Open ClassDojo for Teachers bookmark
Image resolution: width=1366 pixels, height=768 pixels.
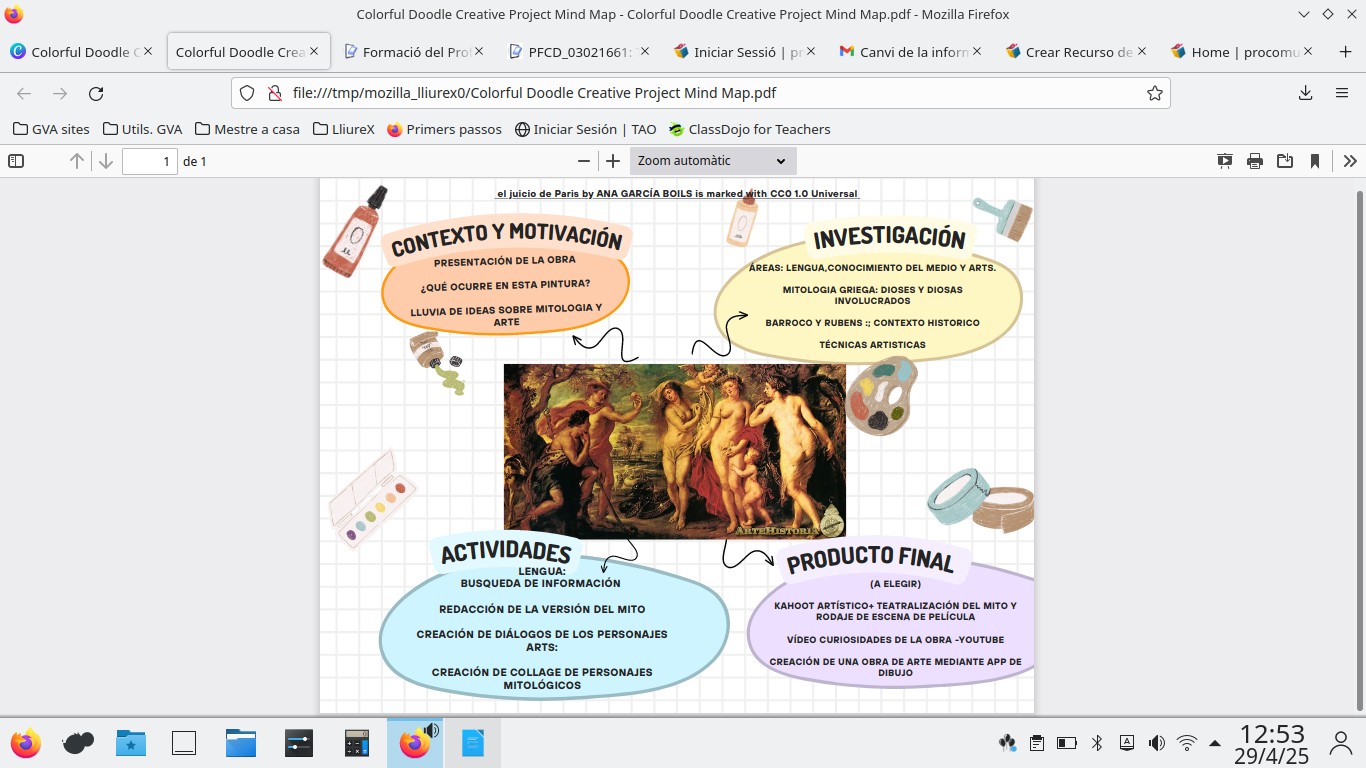(749, 129)
